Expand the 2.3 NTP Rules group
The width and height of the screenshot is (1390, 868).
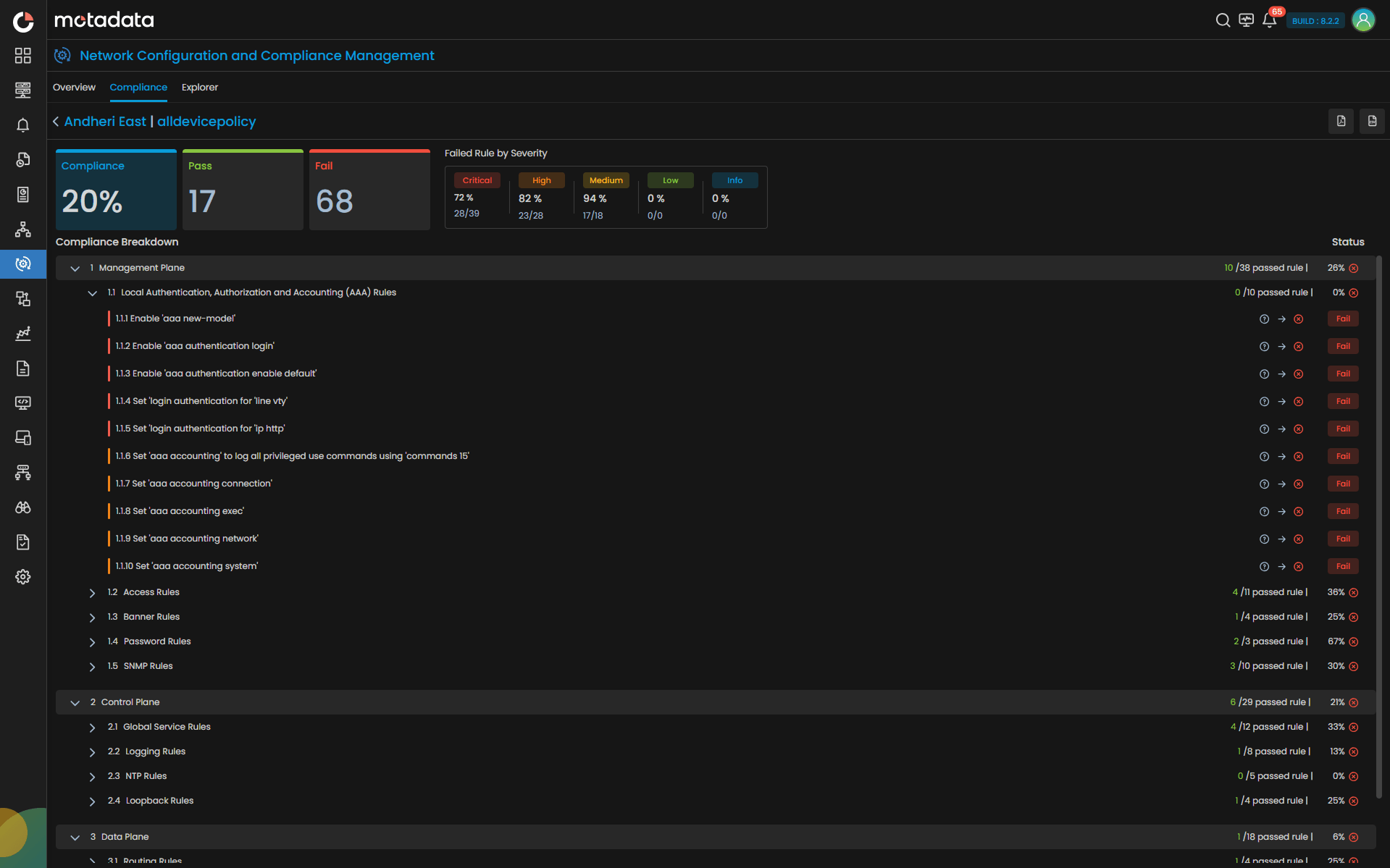tap(92, 777)
